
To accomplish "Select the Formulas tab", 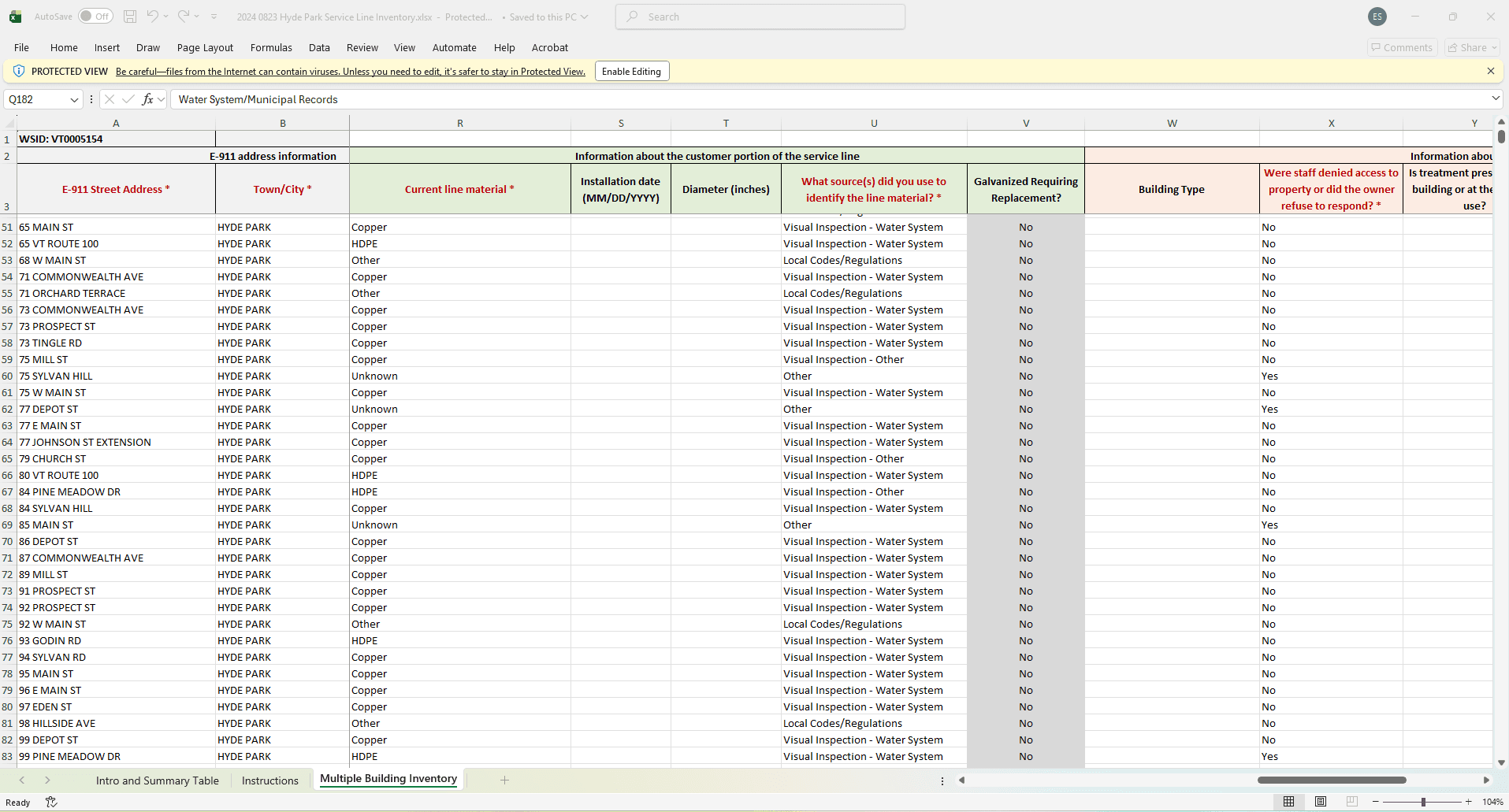I will click(271, 47).
